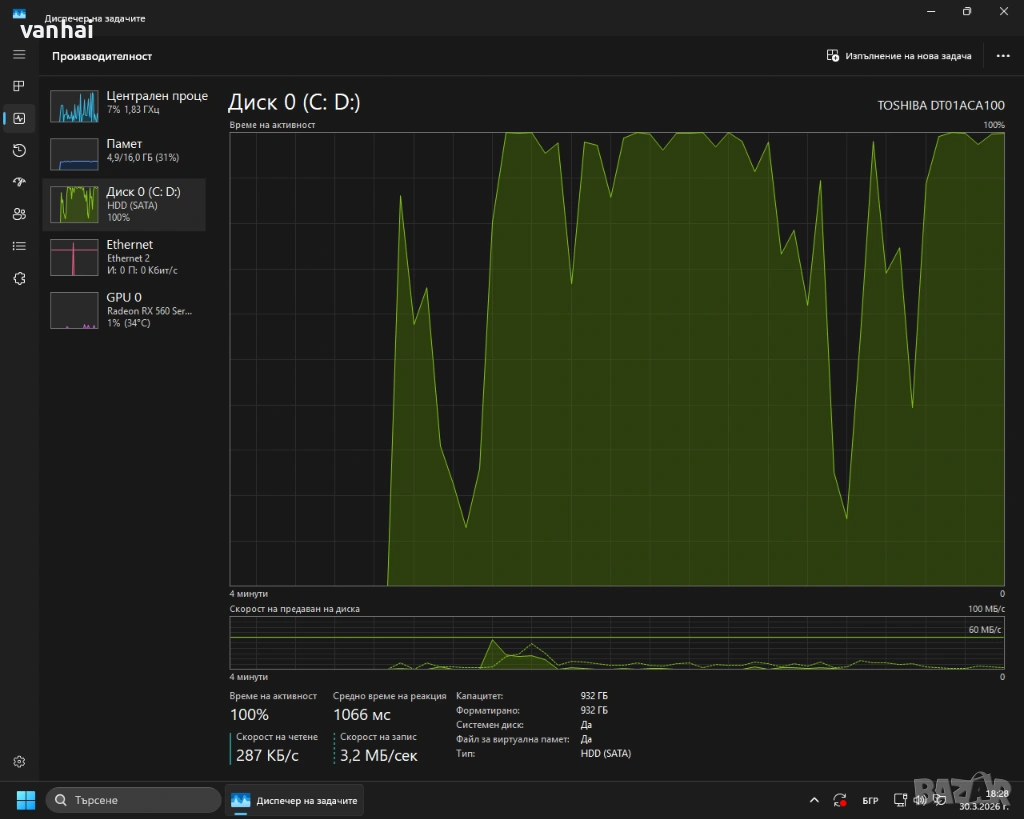Screen dimensions: 1024x819
Task: Switch the БГР input language indicator
Action: (x=870, y=801)
